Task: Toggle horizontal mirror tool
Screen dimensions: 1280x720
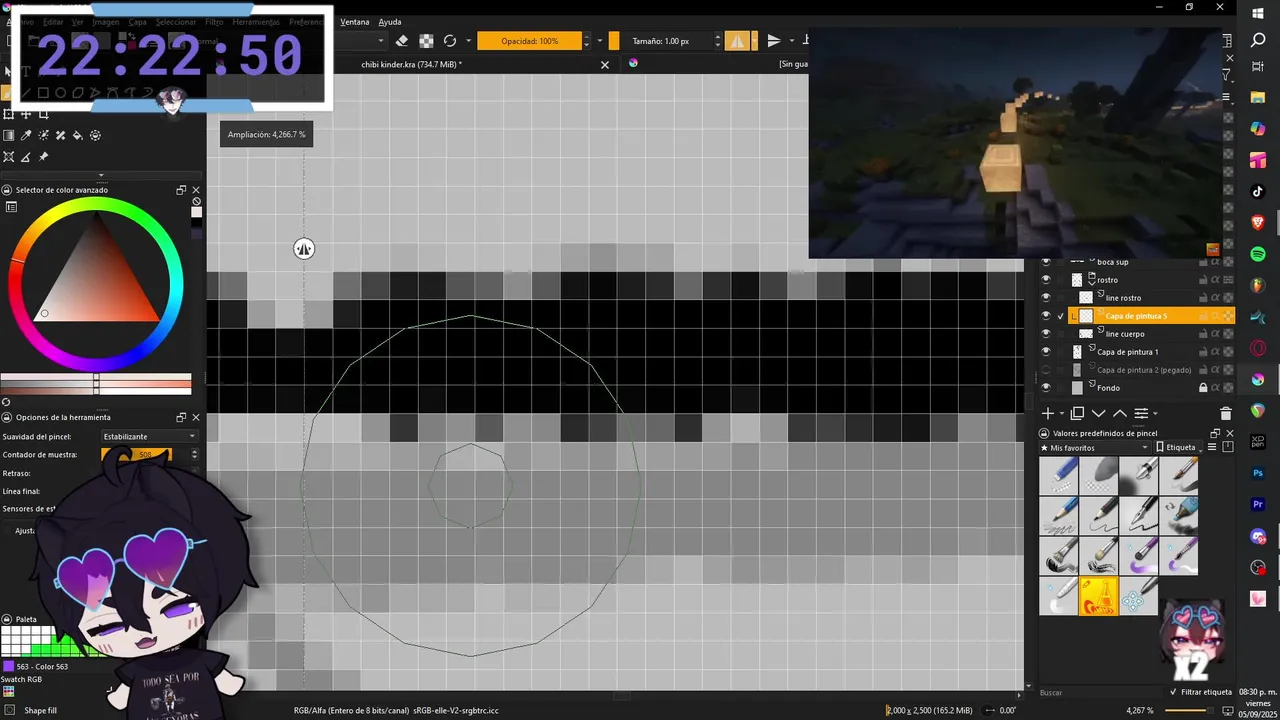Action: click(738, 41)
